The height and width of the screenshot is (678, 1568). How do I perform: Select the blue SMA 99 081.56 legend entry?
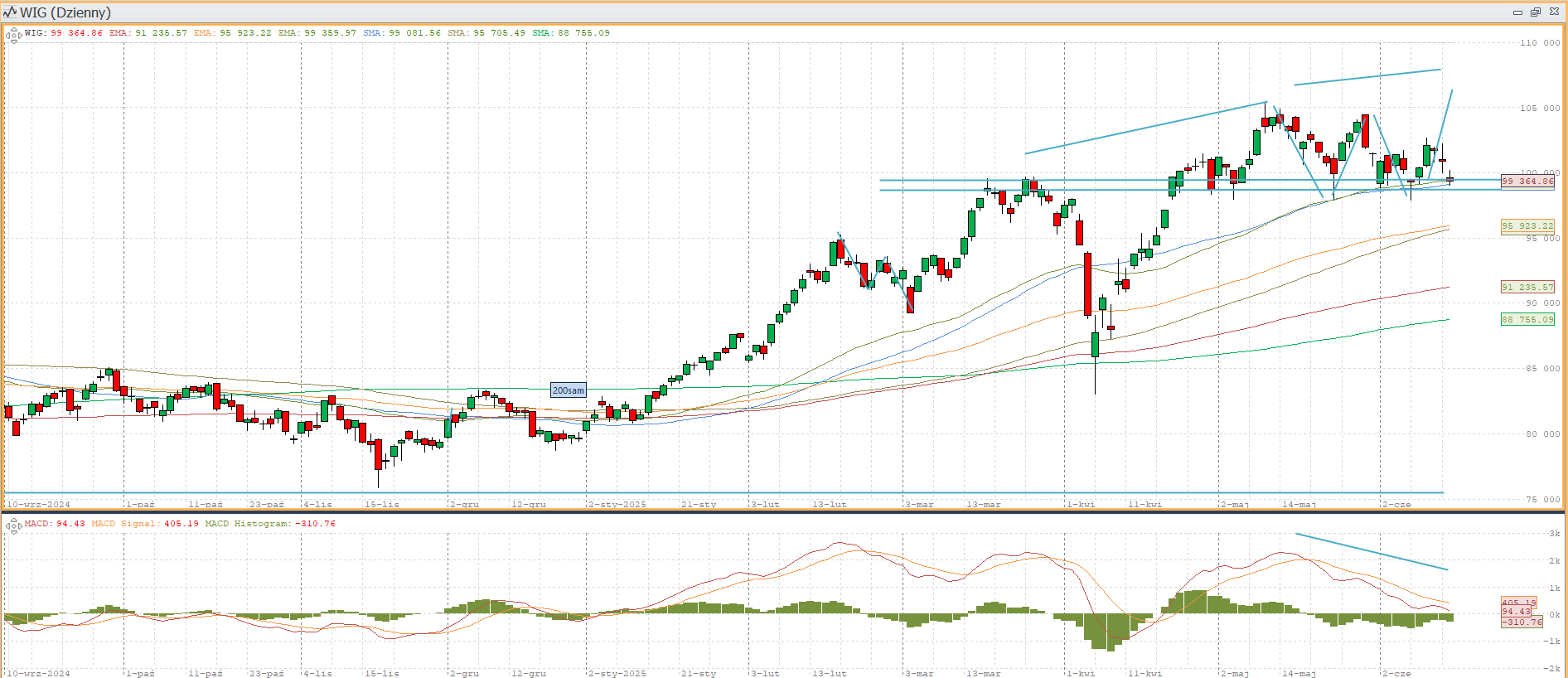[402, 33]
